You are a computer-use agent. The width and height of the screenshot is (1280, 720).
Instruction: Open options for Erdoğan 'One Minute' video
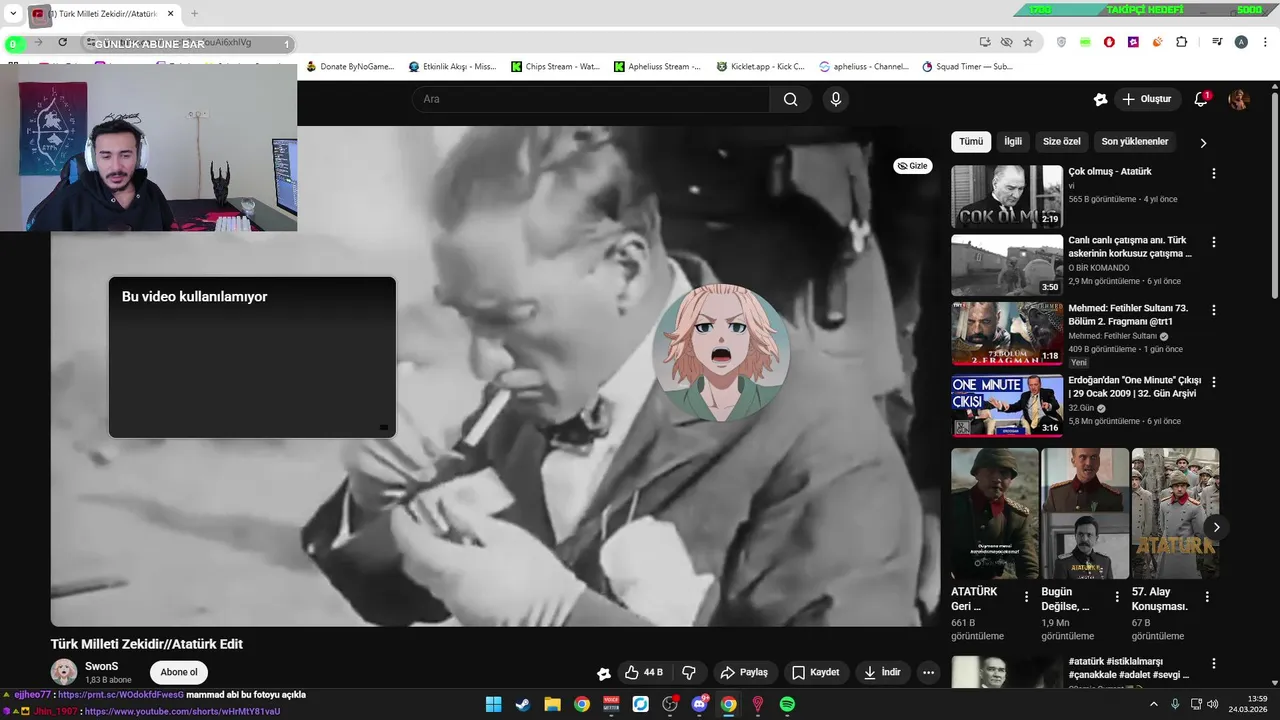point(1214,382)
